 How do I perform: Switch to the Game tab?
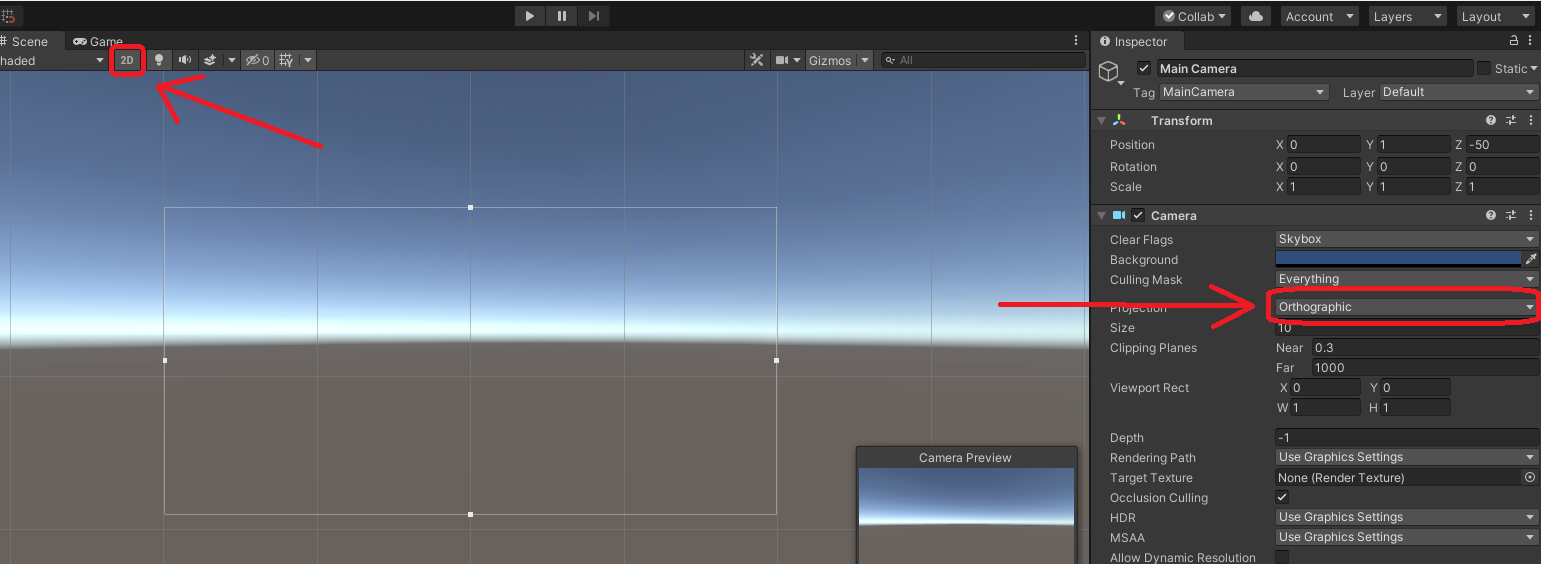coord(98,41)
